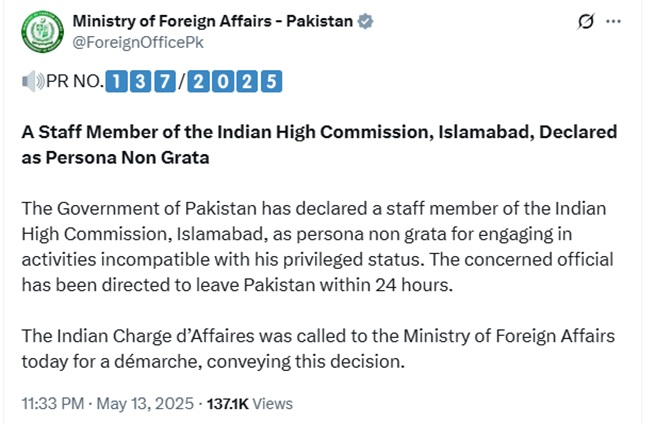This screenshot has width=655, height=424.
Task: Click the Ministry of Foreign Affairs avatar
Action: click(41, 32)
